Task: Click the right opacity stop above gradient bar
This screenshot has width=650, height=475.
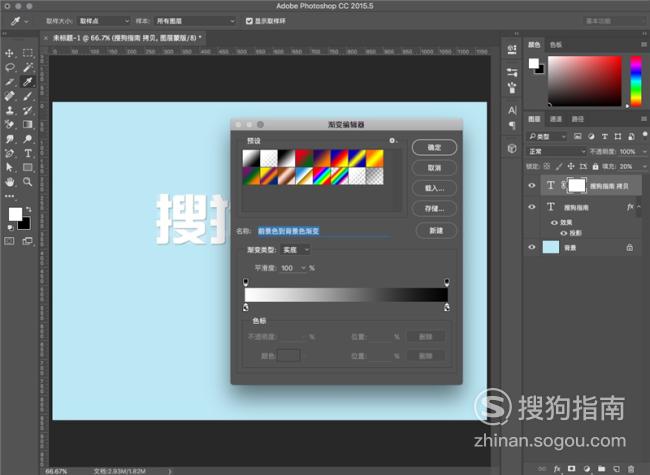Action: [x=446, y=282]
